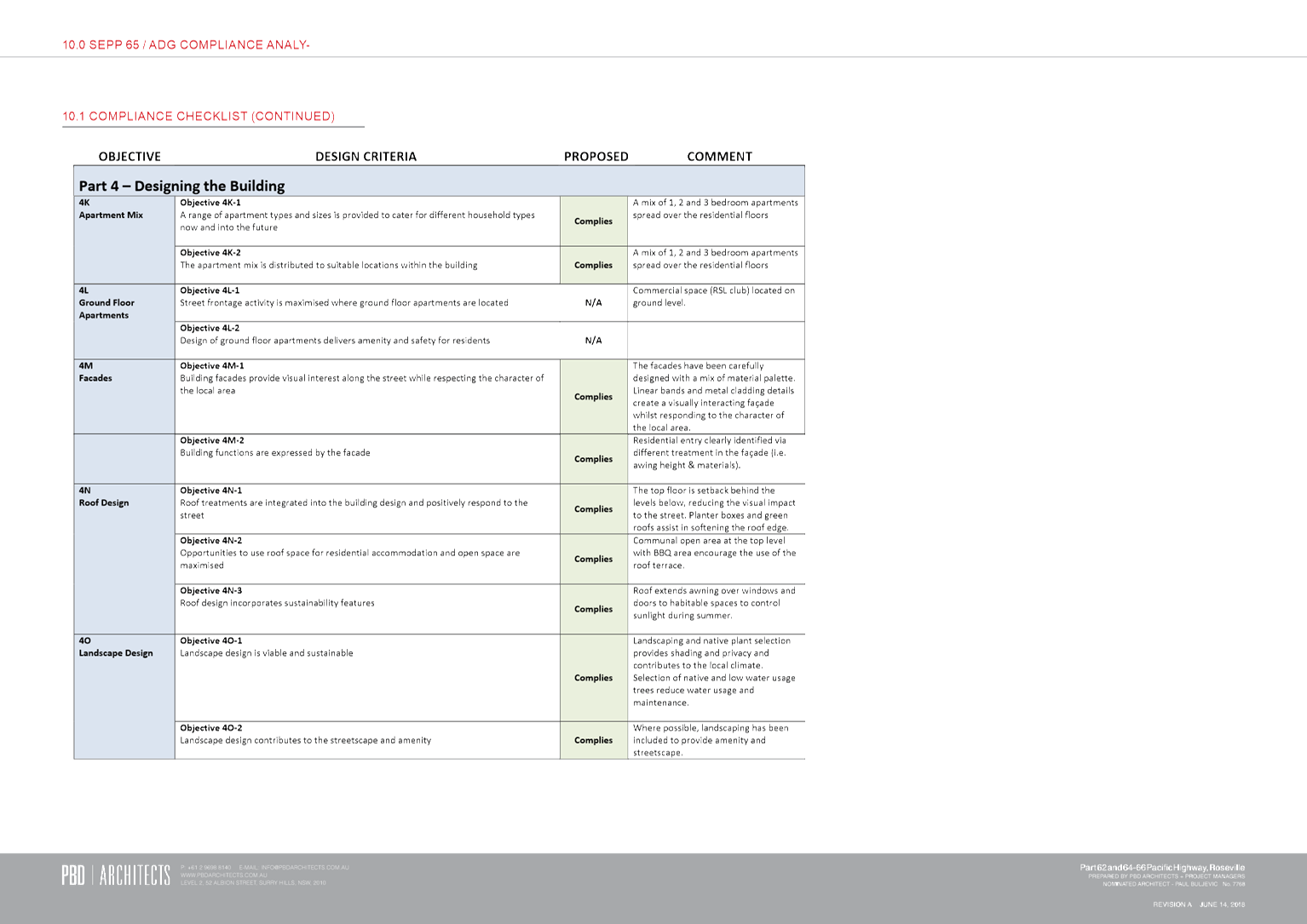
Task: Click the COMMENT column header
Action: (x=720, y=157)
